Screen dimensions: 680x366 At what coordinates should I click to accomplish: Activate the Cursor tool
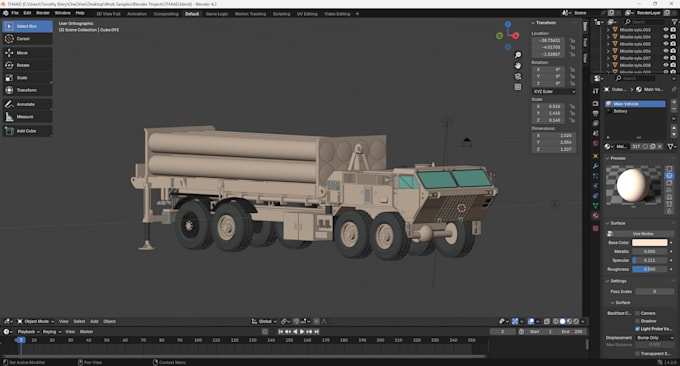[x=27, y=39]
